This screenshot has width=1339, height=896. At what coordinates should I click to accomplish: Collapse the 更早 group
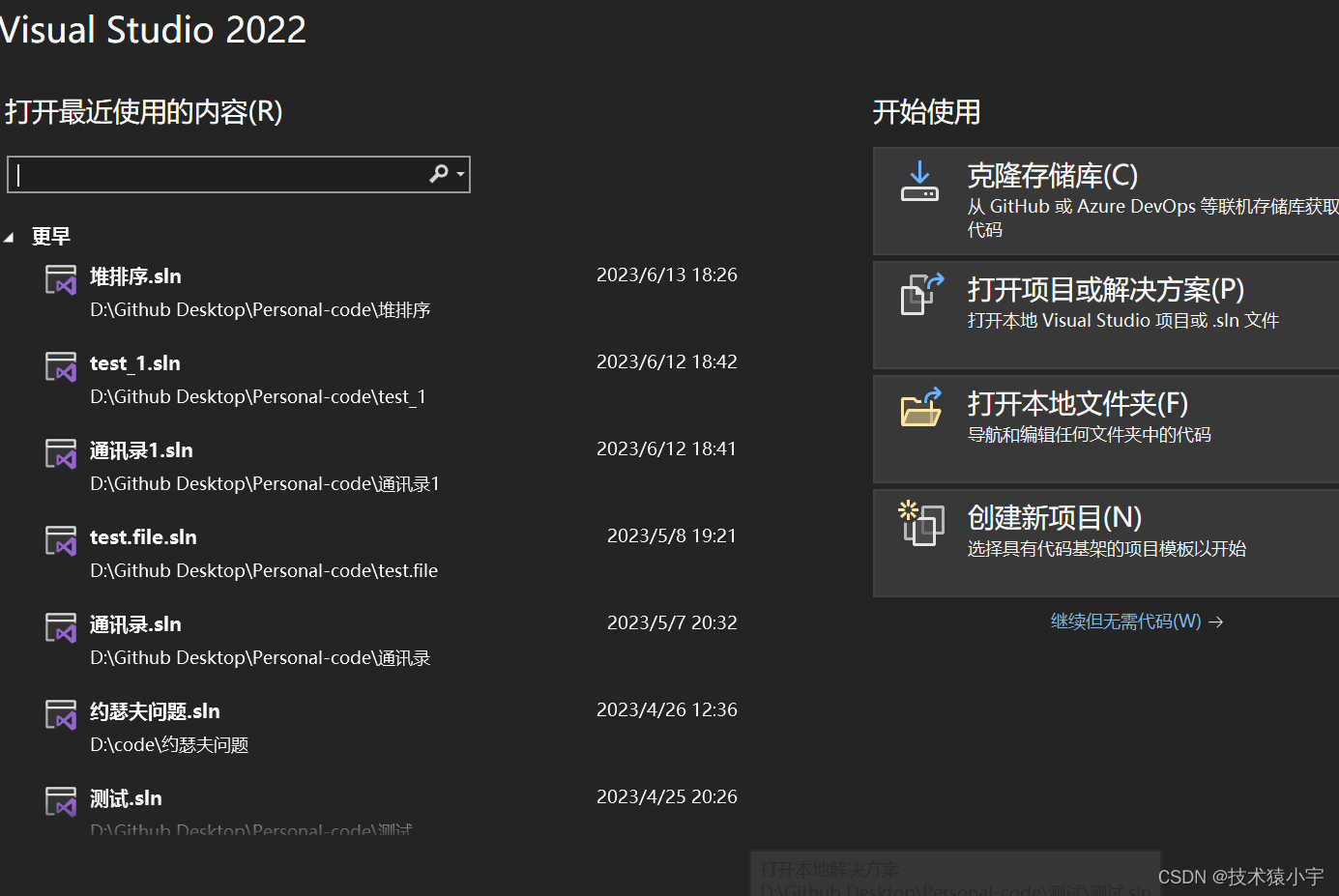(10, 237)
